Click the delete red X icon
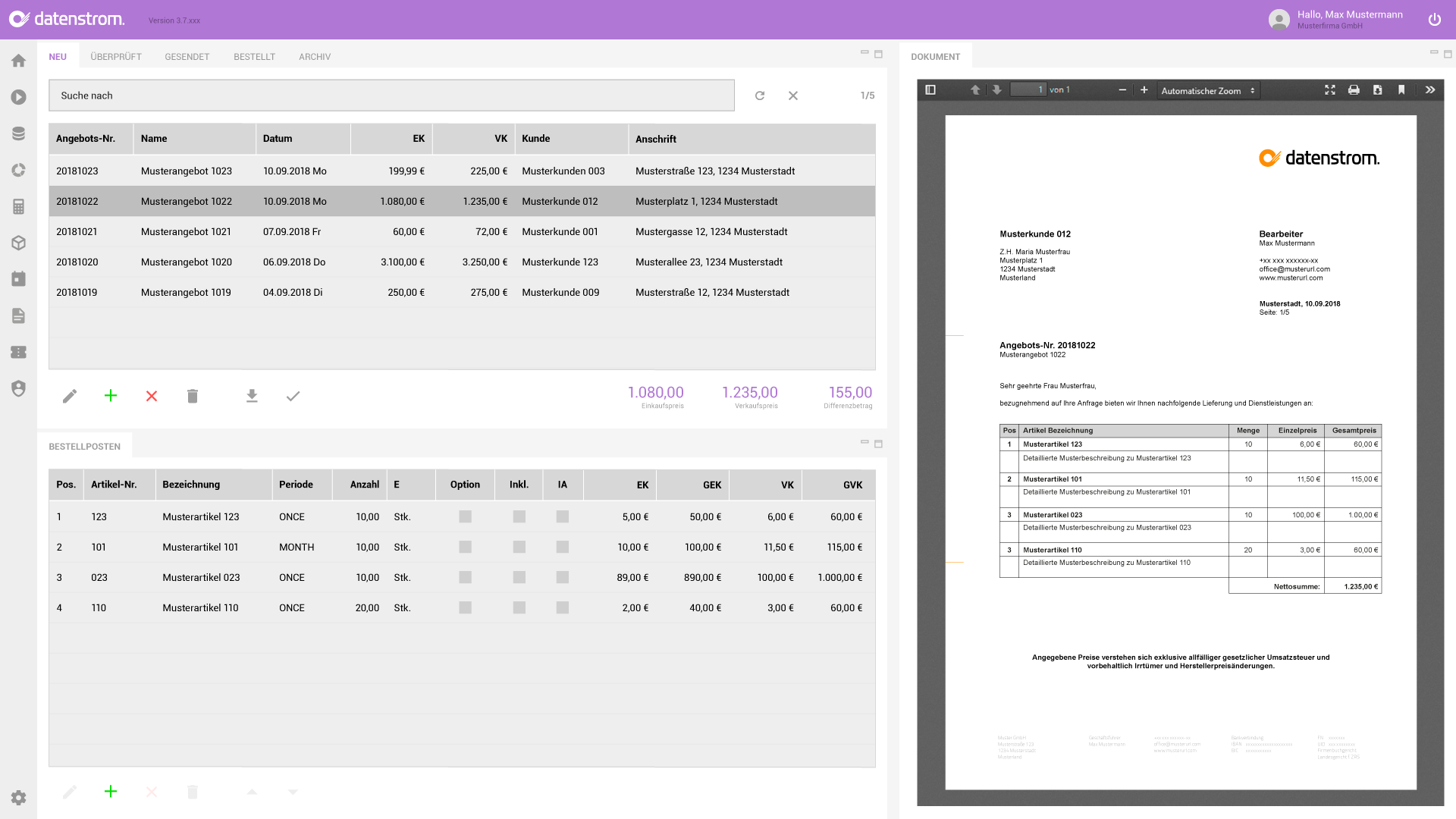The height and width of the screenshot is (819, 1456). (151, 396)
